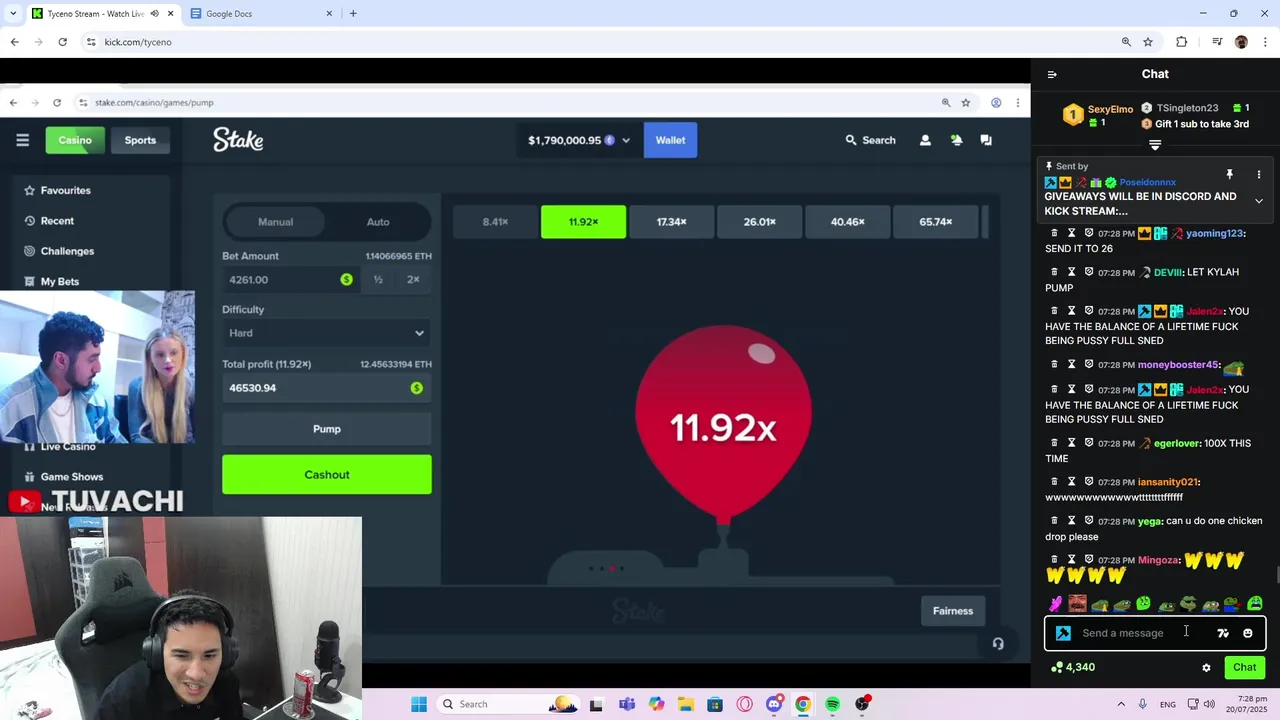1280x720 pixels.
Task: Select the Manual betting mode
Action: [276, 222]
